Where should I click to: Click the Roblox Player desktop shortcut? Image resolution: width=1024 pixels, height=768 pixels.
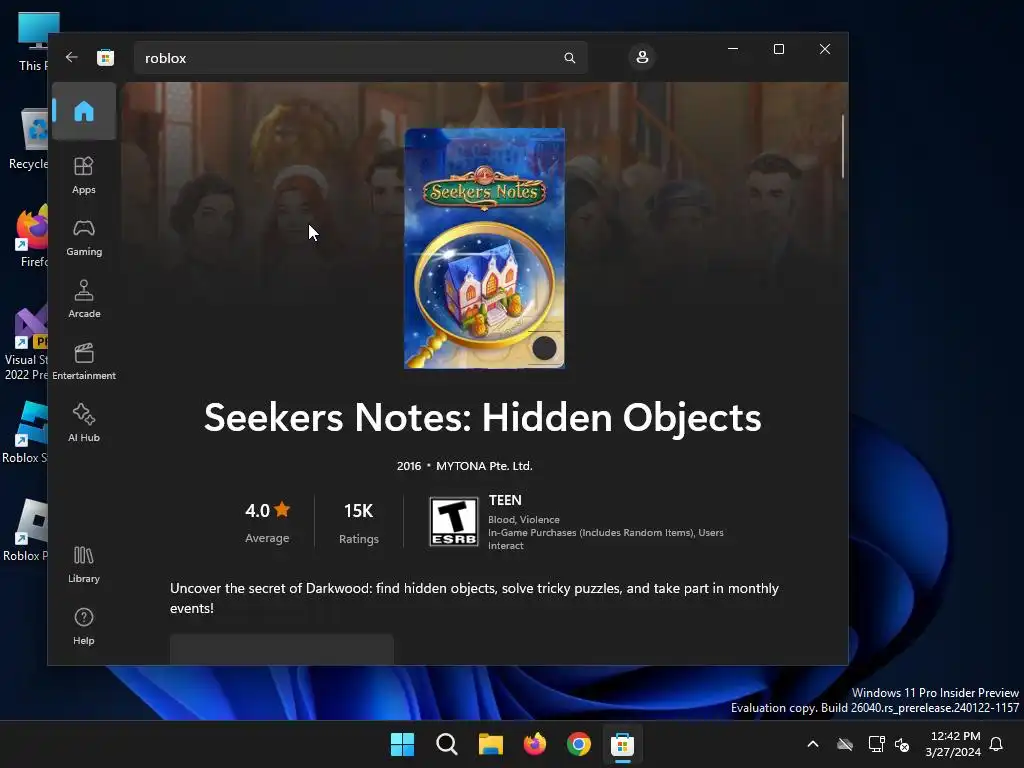[26, 530]
